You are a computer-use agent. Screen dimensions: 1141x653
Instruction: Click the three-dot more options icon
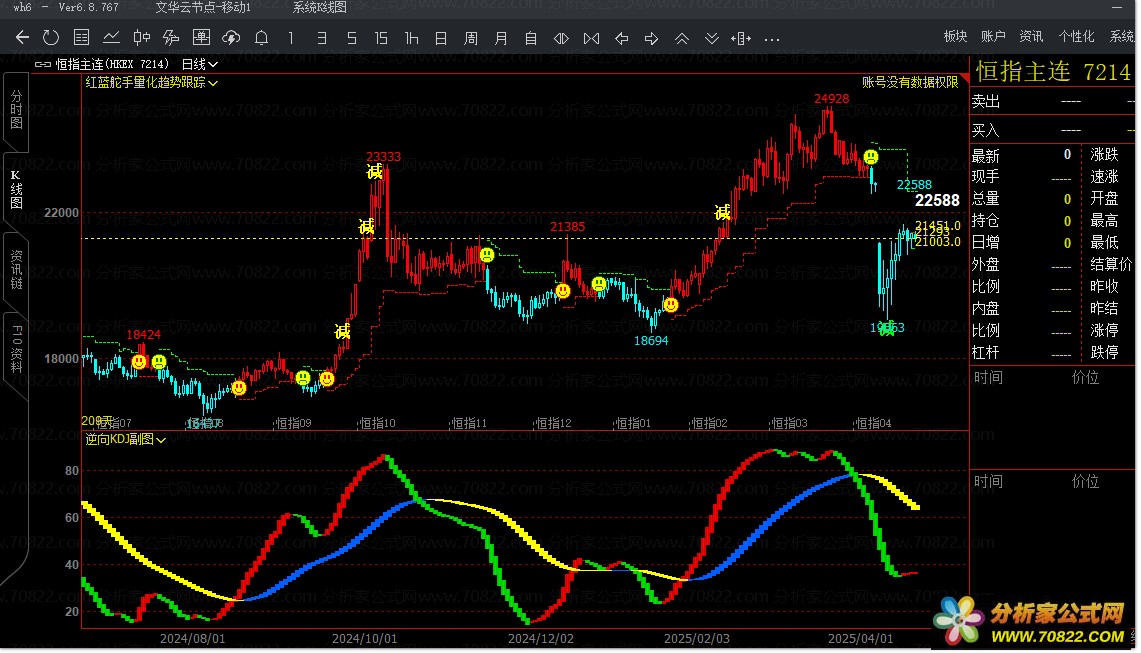(771, 39)
